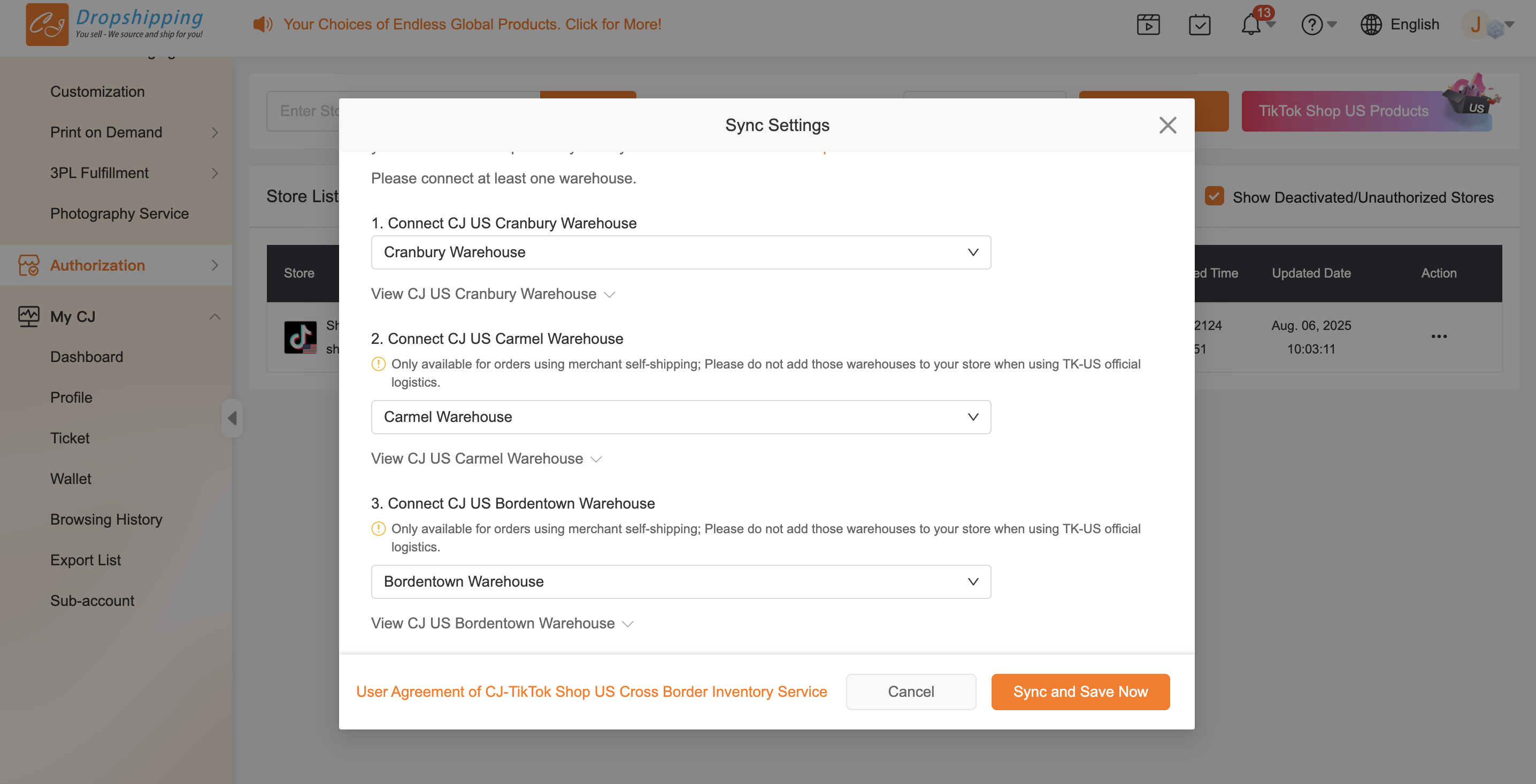The width and height of the screenshot is (1536, 784).
Task: Click the TikTok store icon
Action: [x=300, y=337]
